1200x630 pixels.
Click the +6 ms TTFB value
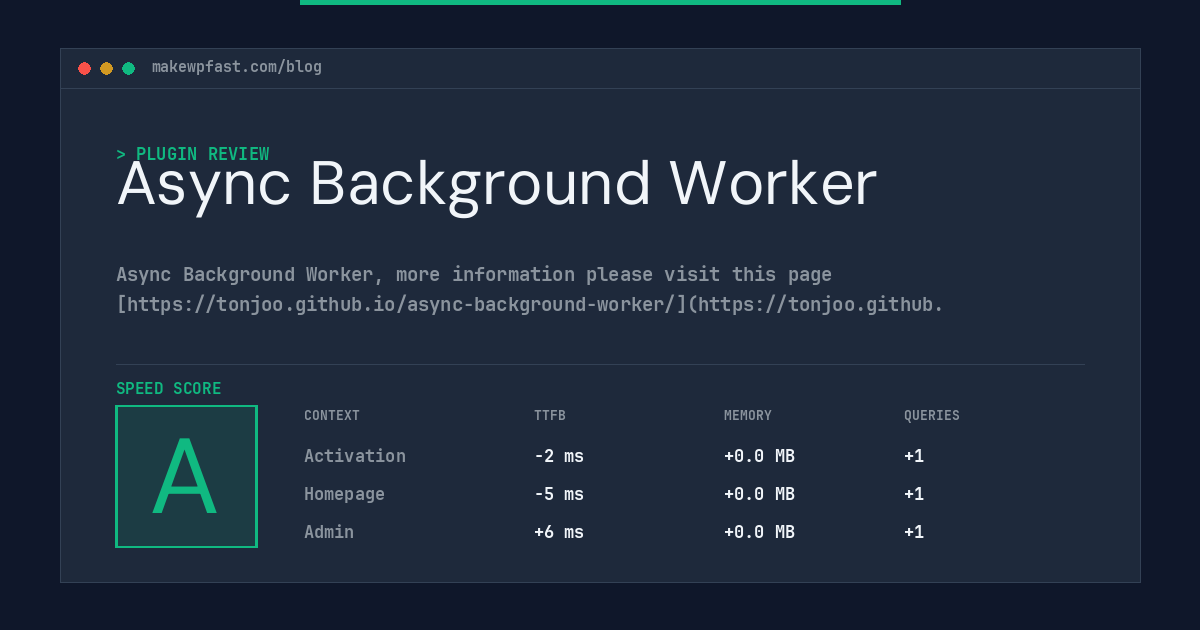coord(559,532)
